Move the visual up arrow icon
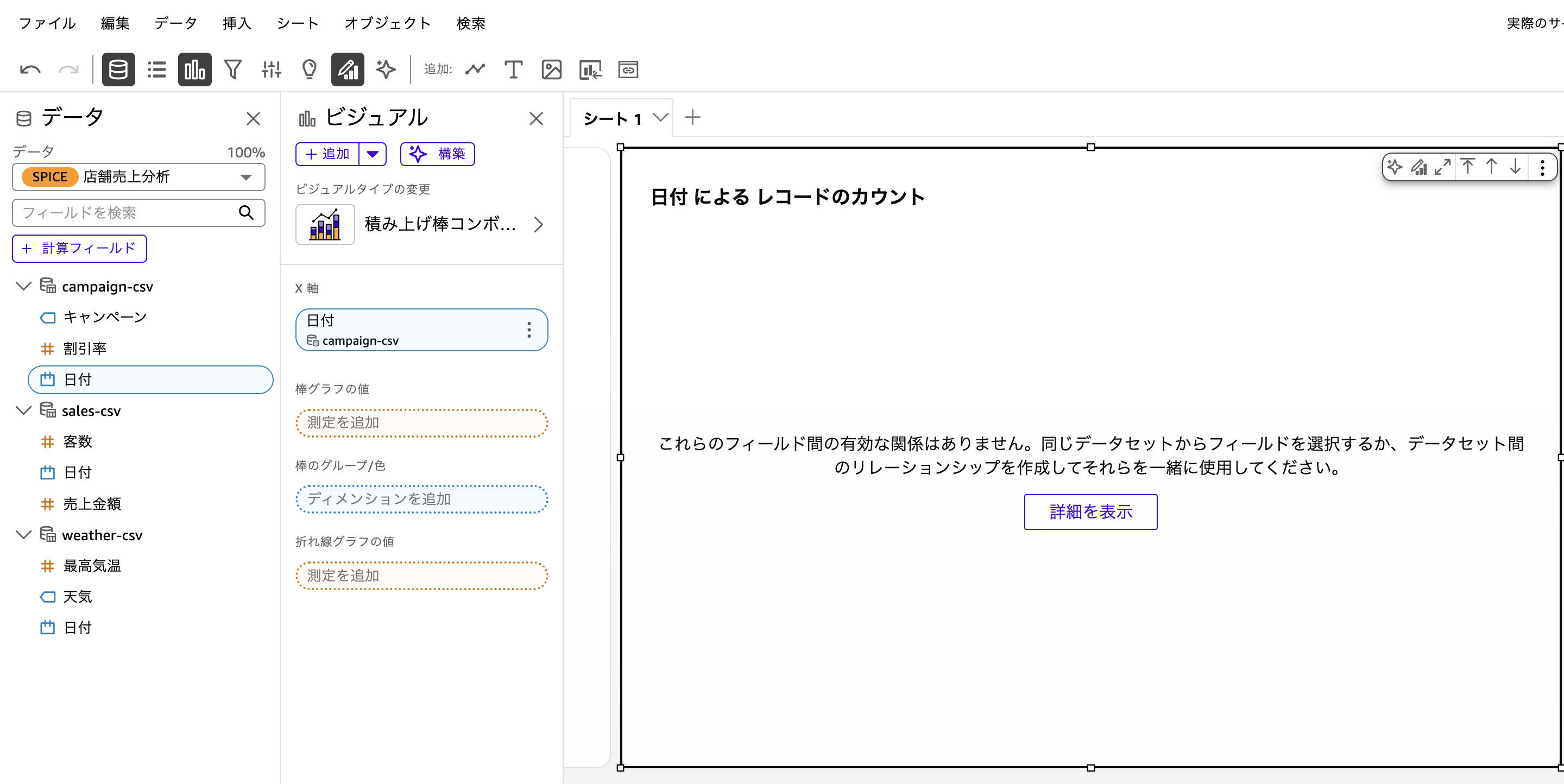The image size is (1564, 784). pyautogui.click(x=1492, y=167)
